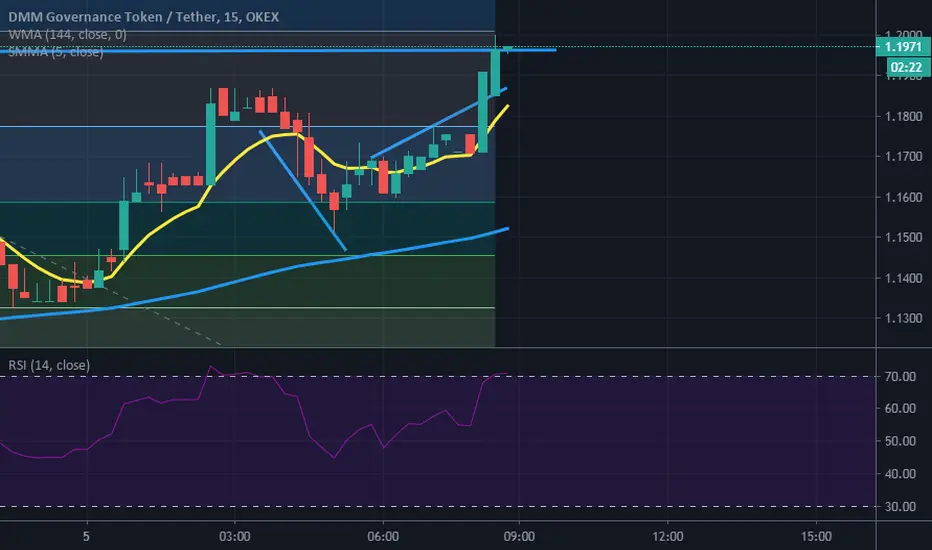Click the 12:00 time axis label
The height and width of the screenshot is (550, 932).
point(667,537)
